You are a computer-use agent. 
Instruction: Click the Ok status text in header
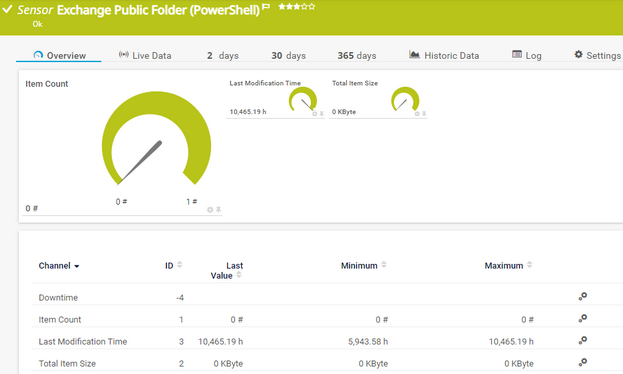(37, 24)
